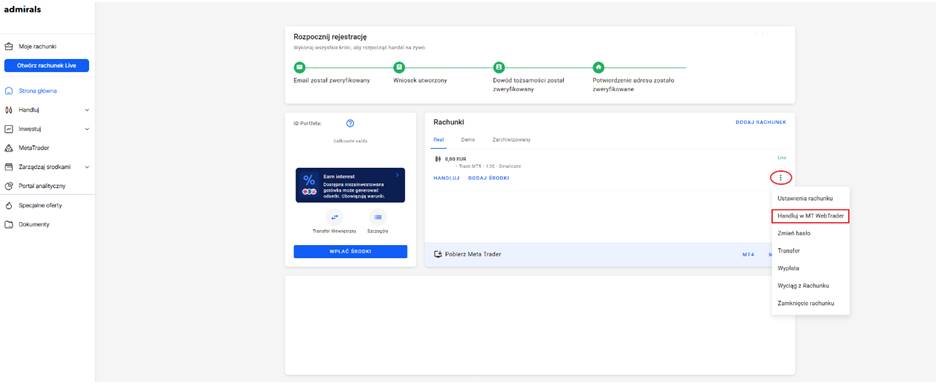Click the Rozpocznij rejestrację heading
Image resolution: width=936 pixels, height=384 pixels.
[330, 36]
